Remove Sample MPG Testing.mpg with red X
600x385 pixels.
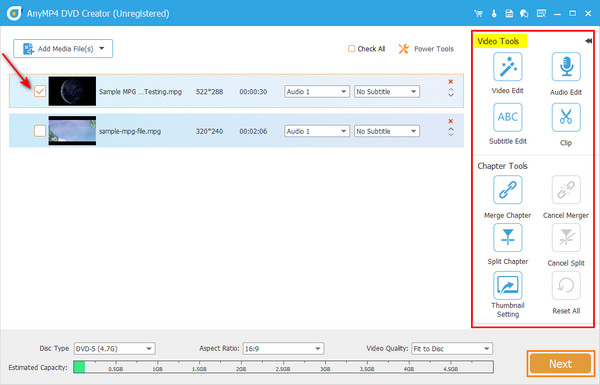coord(451,82)
